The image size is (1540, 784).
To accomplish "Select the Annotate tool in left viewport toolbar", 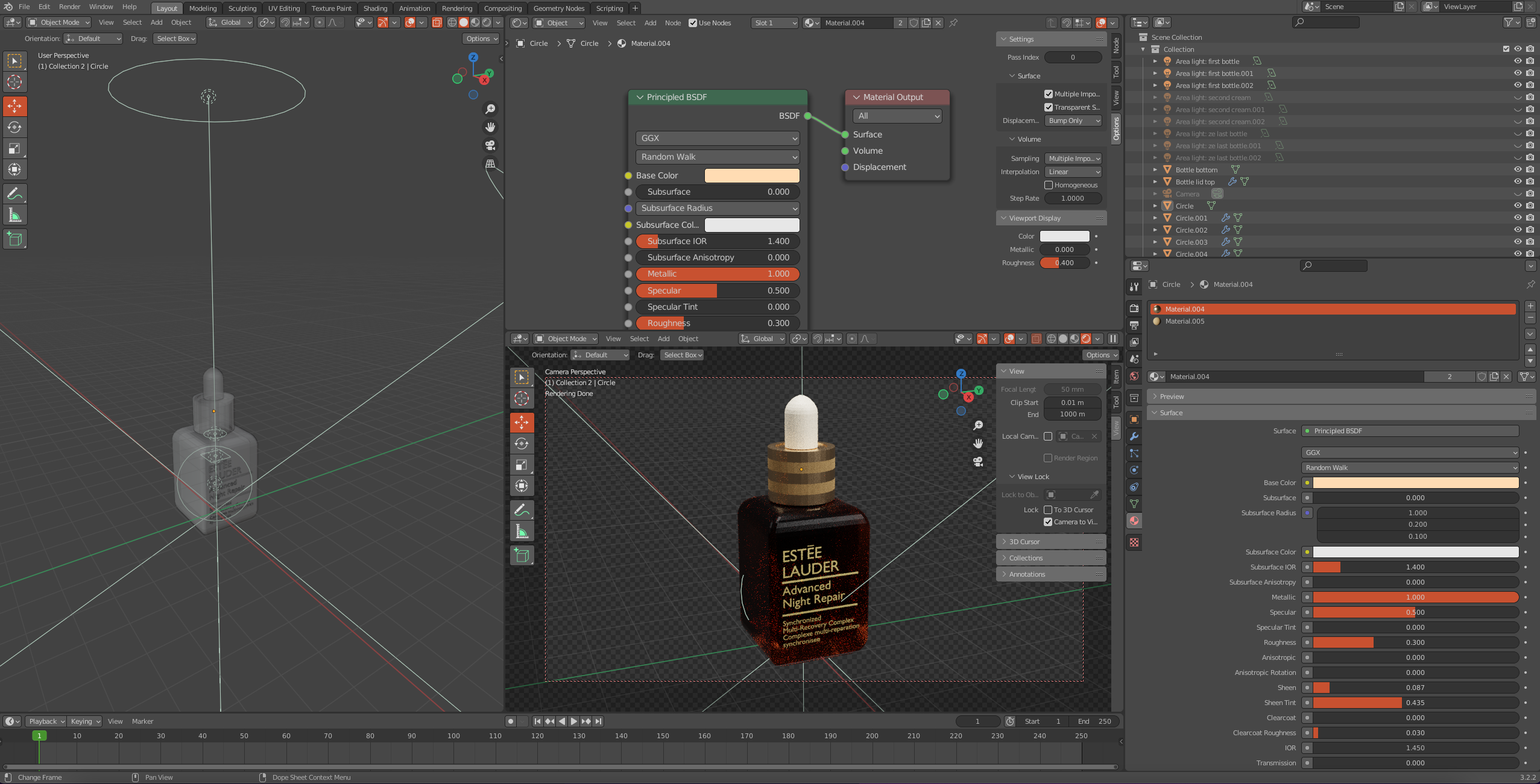I will (x=14, y=194).
